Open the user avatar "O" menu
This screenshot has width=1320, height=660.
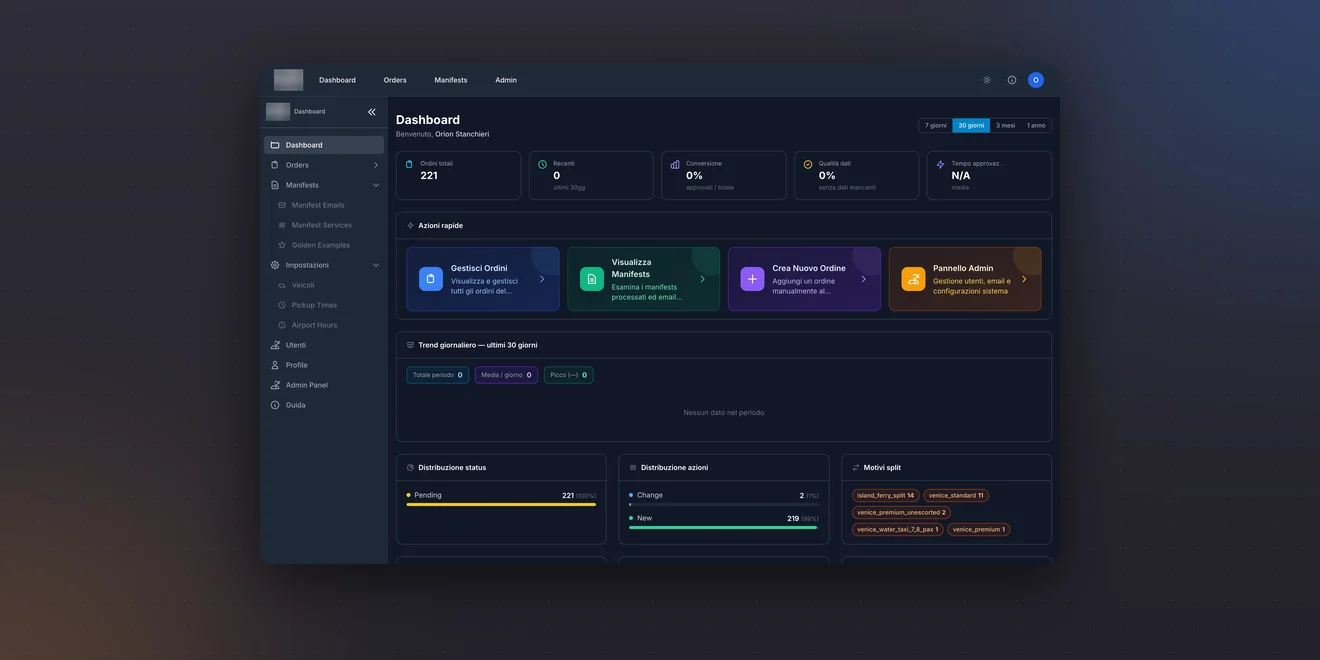(x=1036, y=80)
